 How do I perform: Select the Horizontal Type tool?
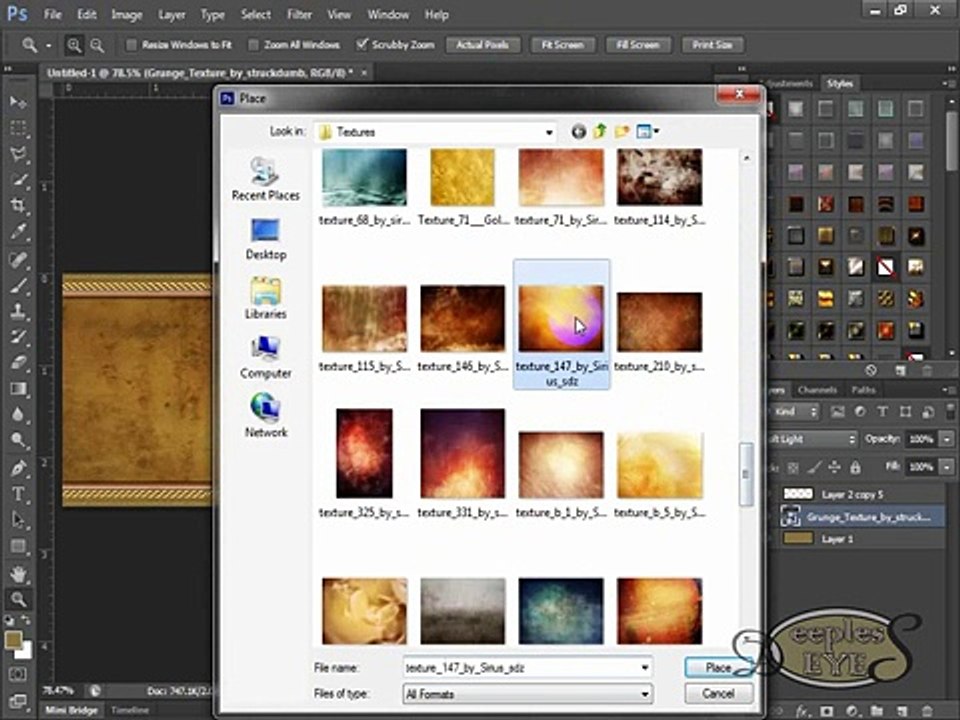[18, 493]
